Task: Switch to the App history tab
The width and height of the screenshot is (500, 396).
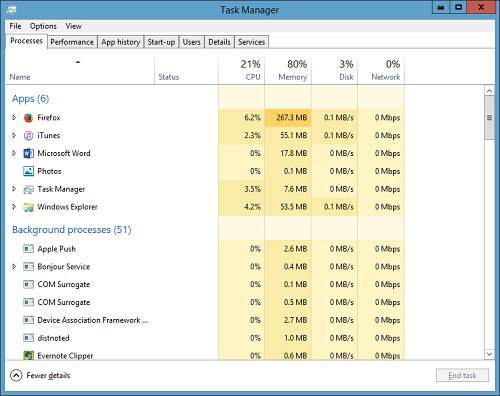Action: point(121,42)
